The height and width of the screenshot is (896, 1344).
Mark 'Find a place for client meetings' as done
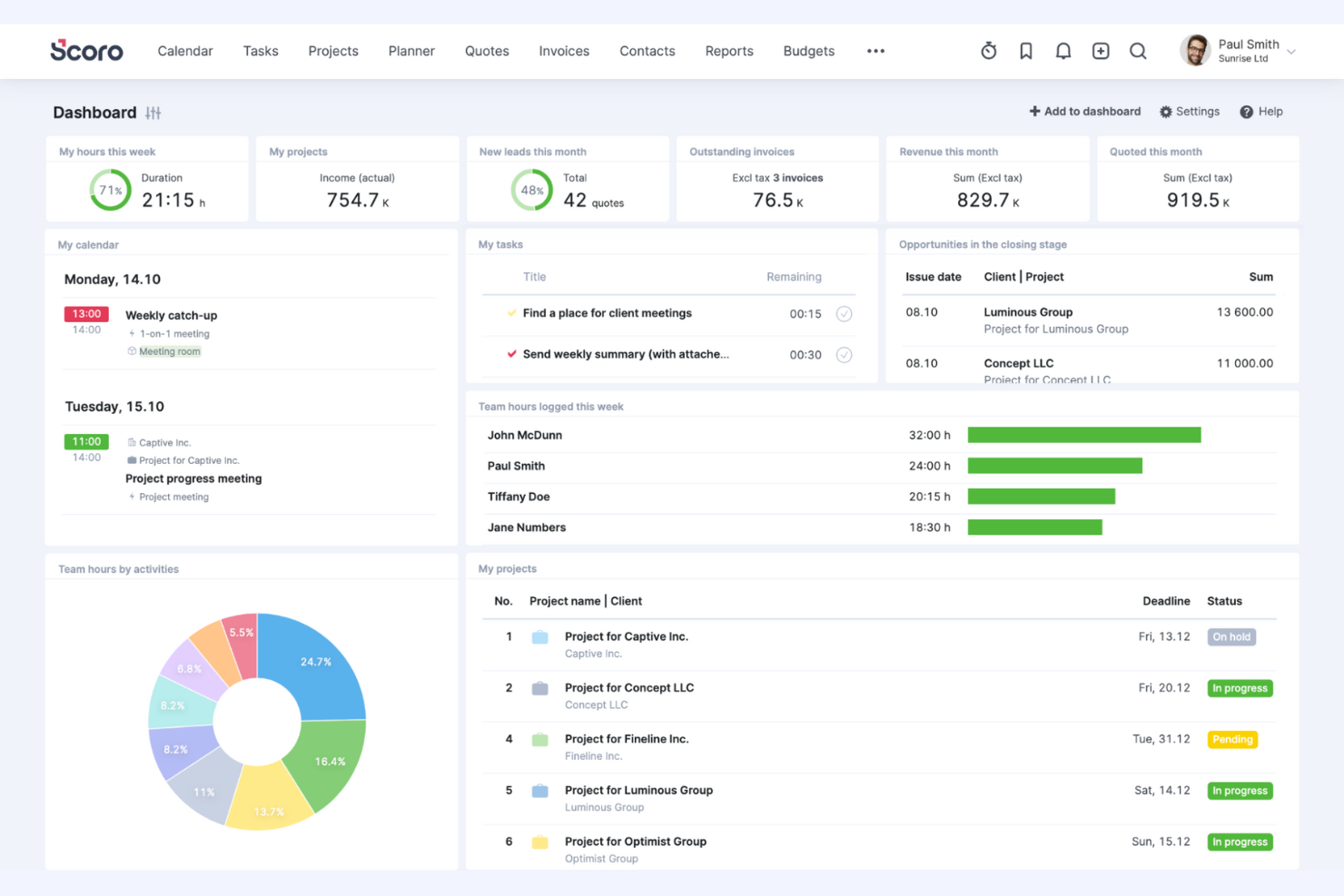pos(844,314)
